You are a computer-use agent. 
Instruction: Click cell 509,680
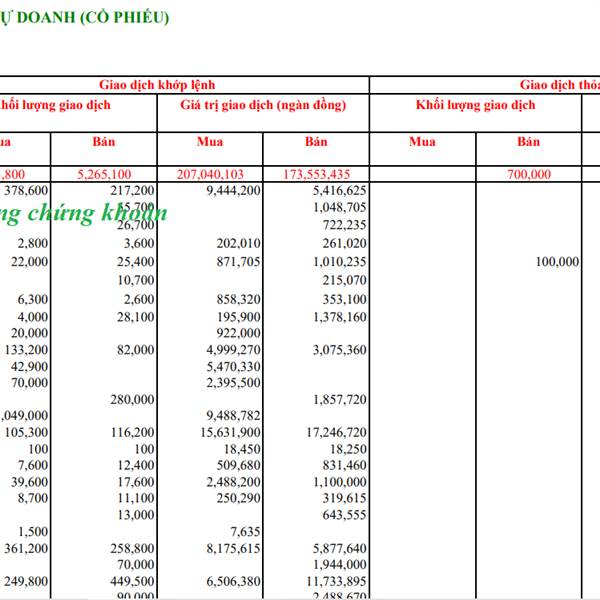point(238,465)
